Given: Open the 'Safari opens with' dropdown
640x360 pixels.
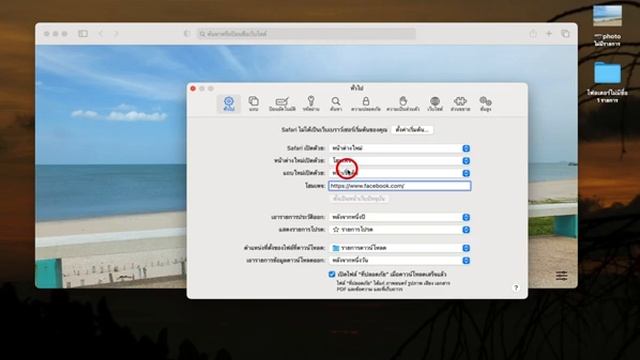Looking at the screenshot, I should click(x=399, y=148).
